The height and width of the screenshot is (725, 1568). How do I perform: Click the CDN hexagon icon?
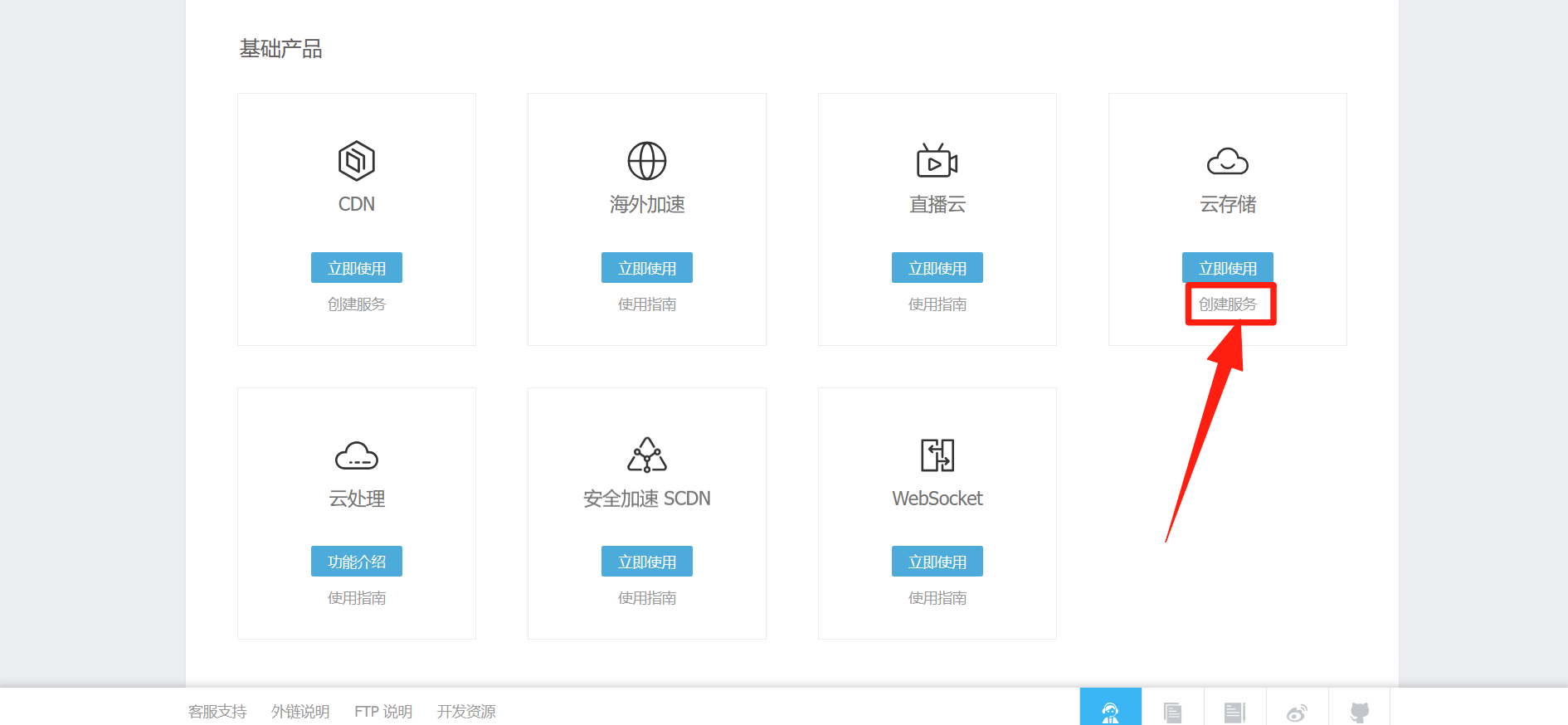357,161
